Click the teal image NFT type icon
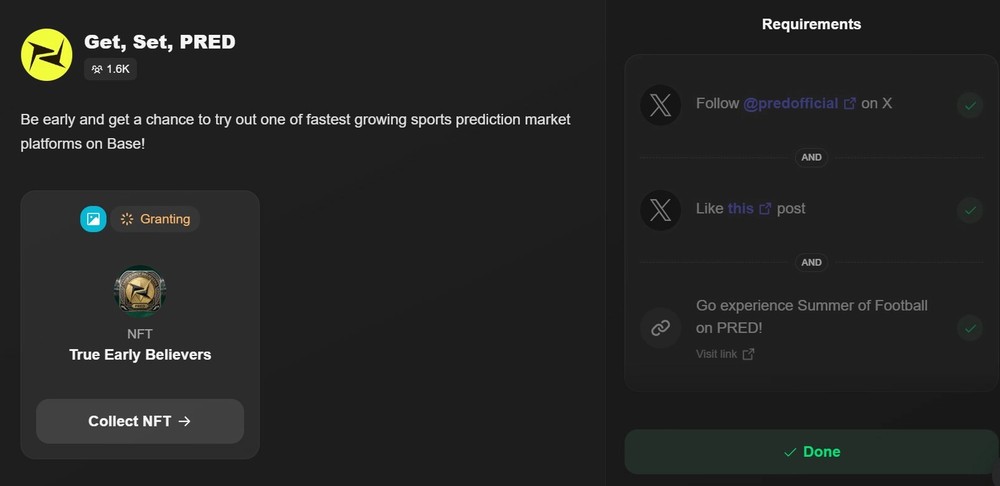The image size is (1000, 486). coord(93,219)
